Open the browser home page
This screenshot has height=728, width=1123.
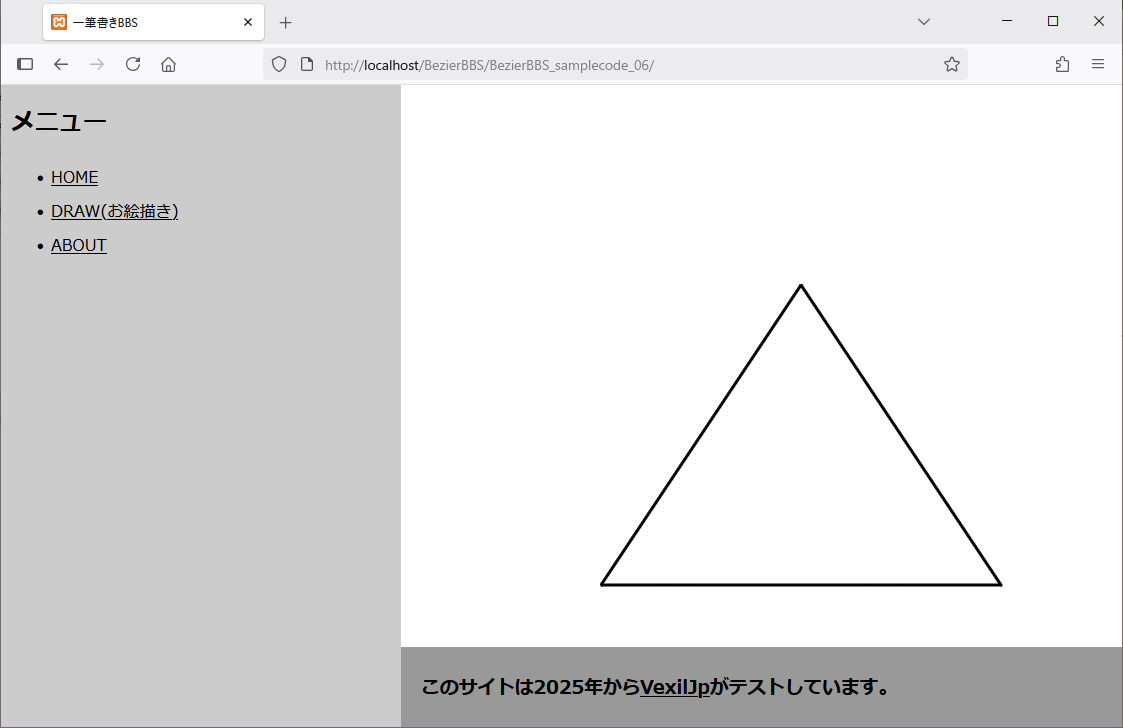tap(168, 64)
